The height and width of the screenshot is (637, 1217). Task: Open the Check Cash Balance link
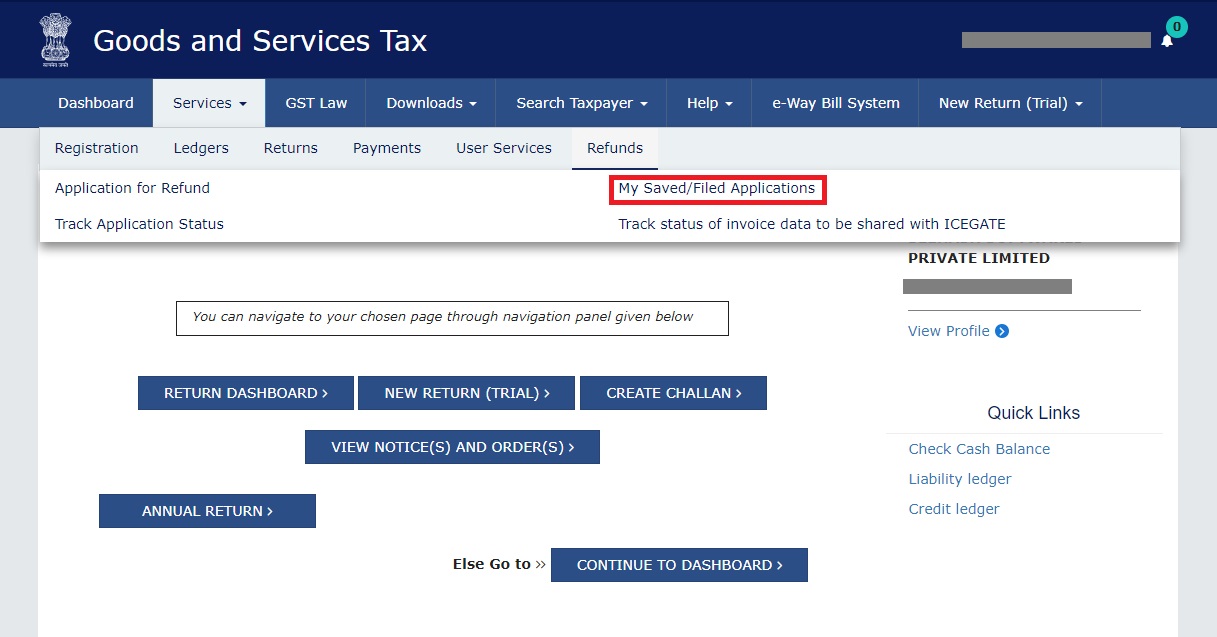tap(979, 448)
